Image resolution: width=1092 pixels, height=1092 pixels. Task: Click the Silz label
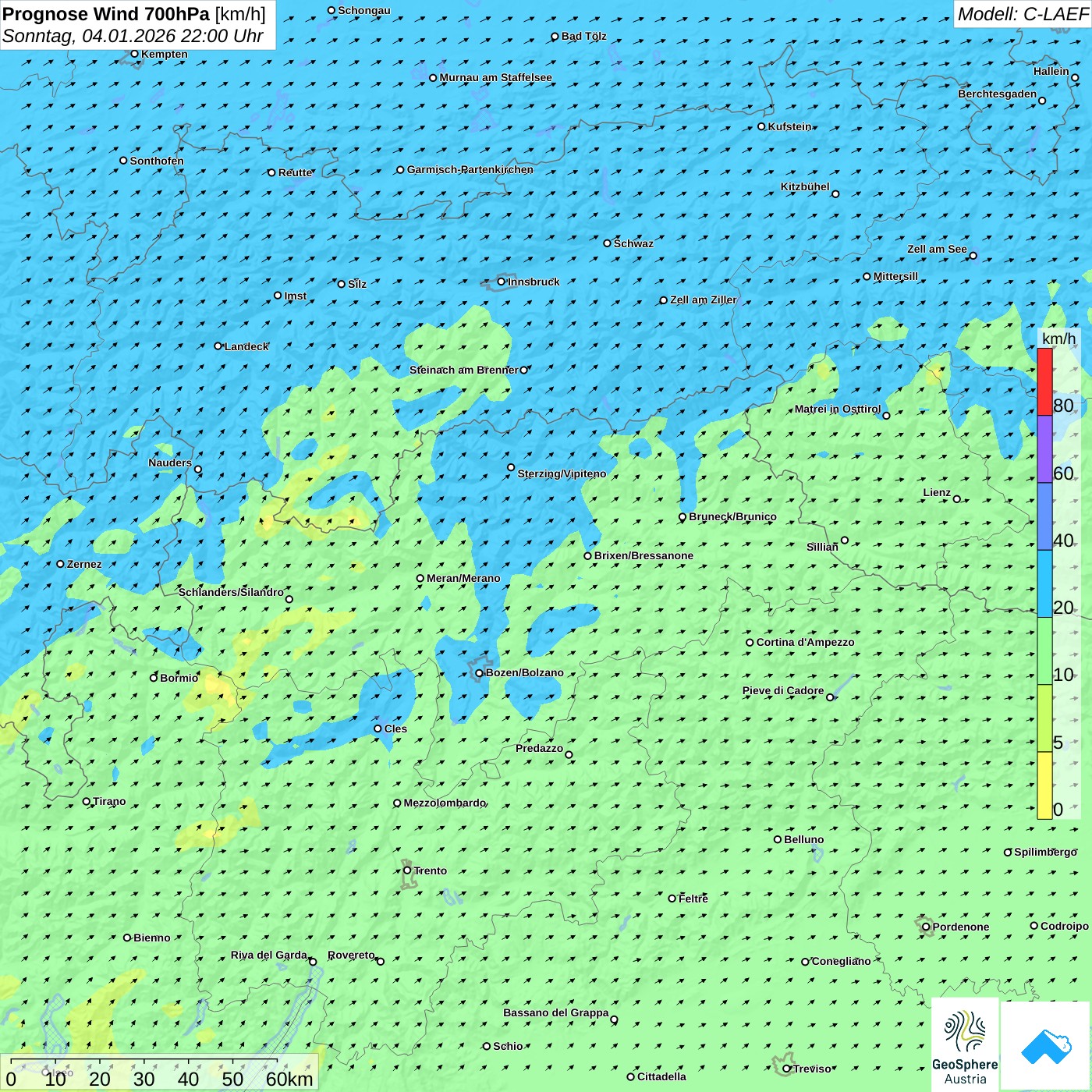pos(357,284)
